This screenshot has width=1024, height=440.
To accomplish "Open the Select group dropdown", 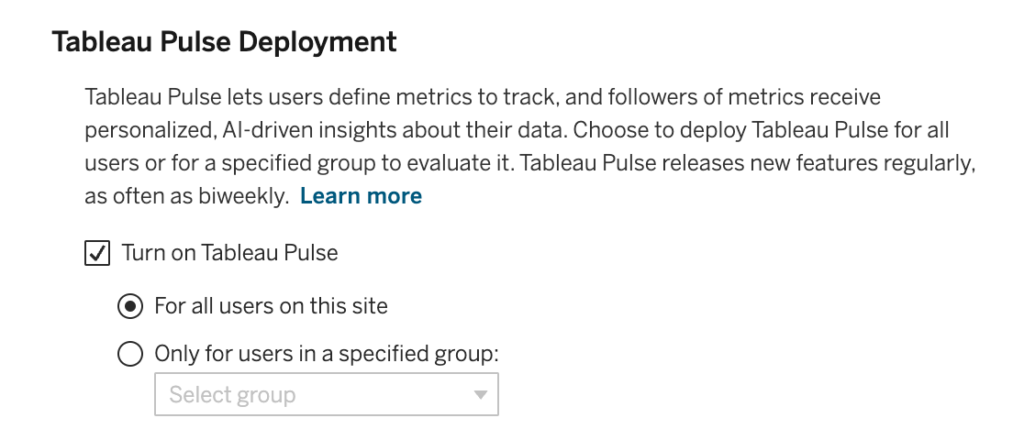I will pos(326,395).
